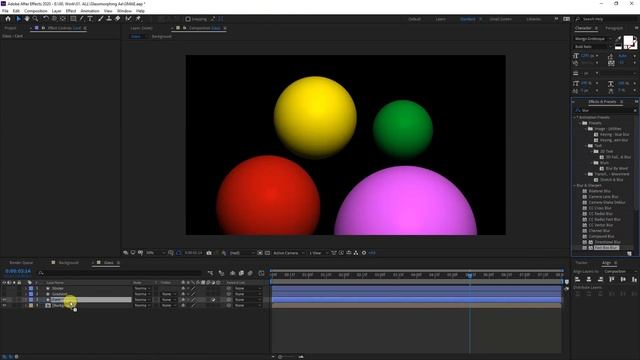The height and width of the screenshot is (360, 640).
Task: Toggle the Snapping checkbox
Action: point(188,19)
